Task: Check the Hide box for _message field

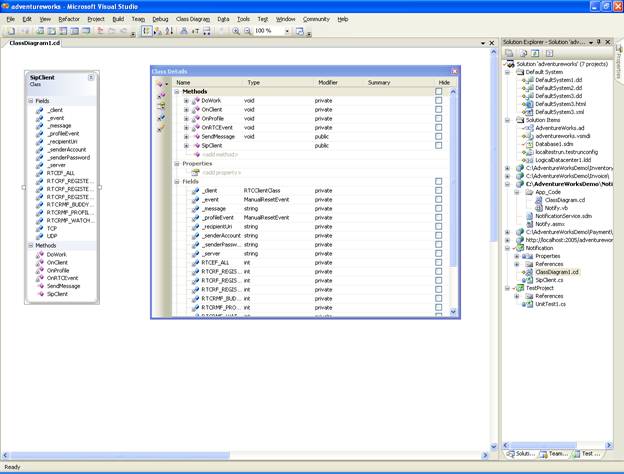Action: click(439, 209)
